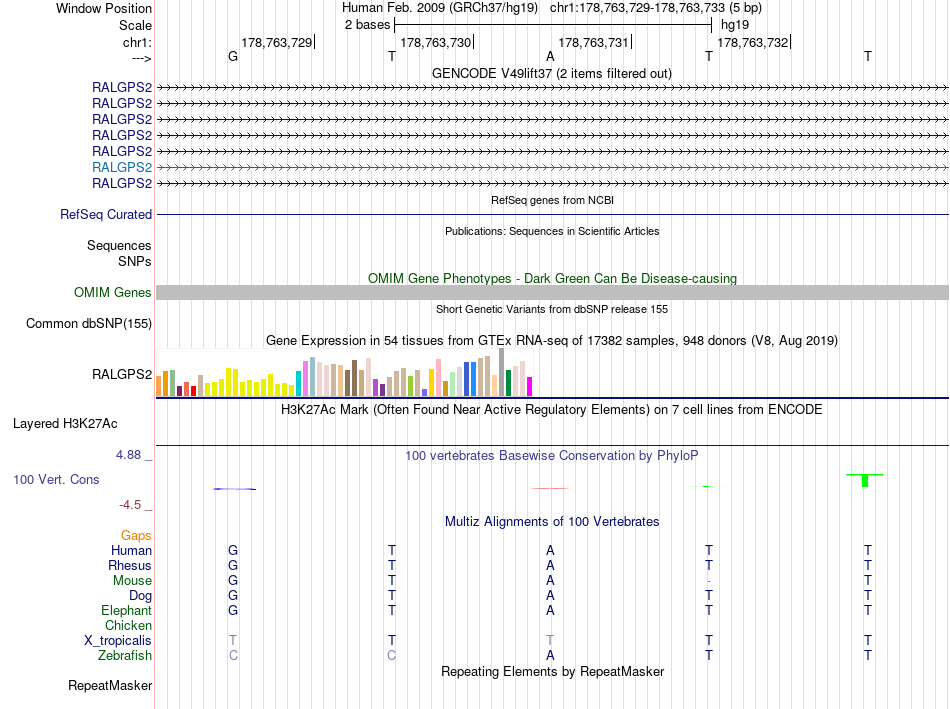Click '100 vertebrates Basewise Conservation by PhyloP' title
The height and width of the screenshot is (709, 950).
[552, 456]
